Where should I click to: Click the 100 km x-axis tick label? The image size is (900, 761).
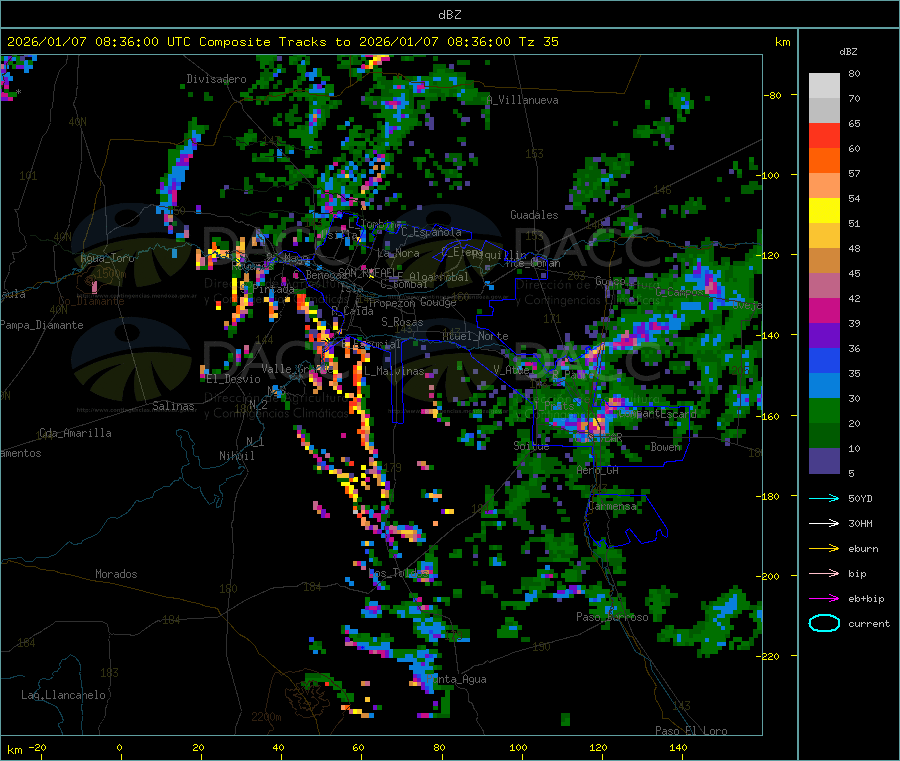pyautogui.click(x=518, y=747)
